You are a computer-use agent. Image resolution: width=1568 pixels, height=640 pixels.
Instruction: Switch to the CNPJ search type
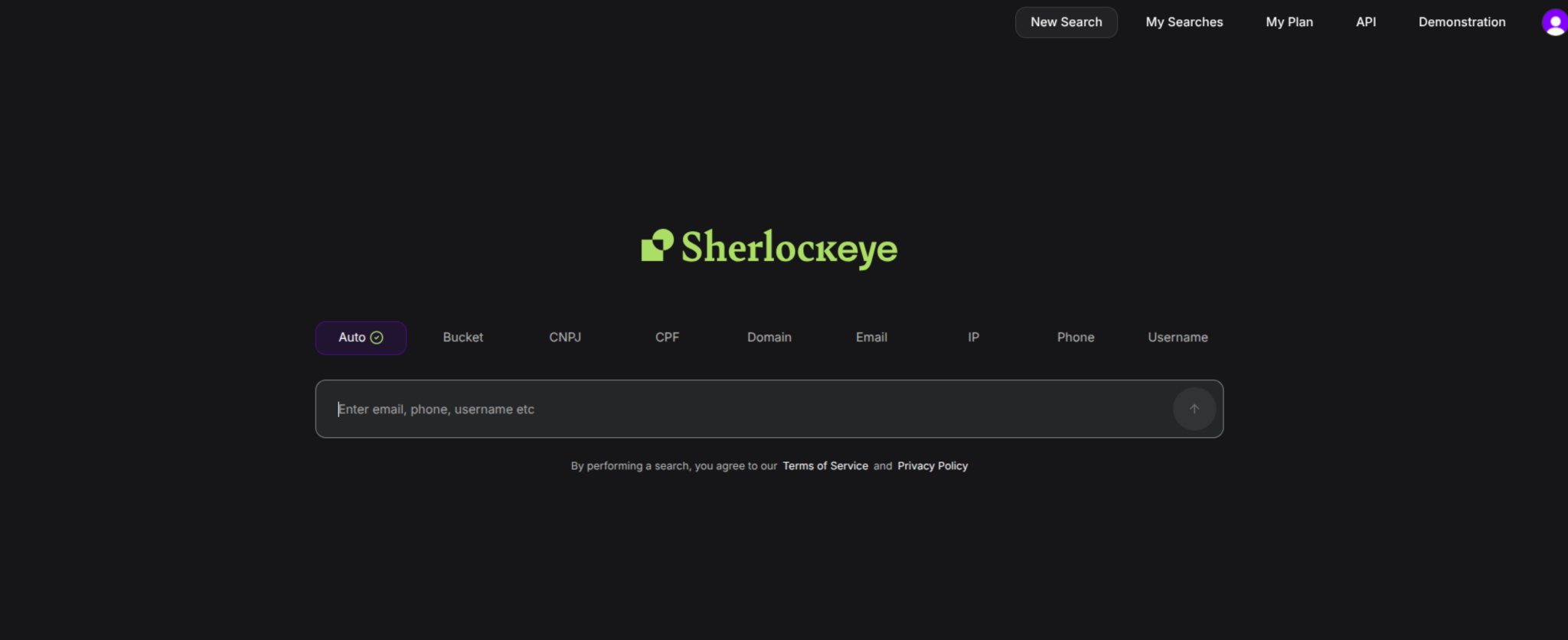click(565, 338)
